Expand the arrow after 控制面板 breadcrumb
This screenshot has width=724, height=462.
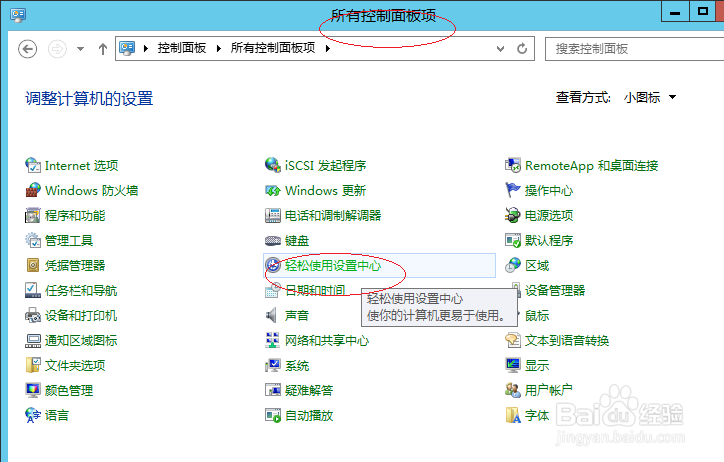[x=218, y=48]
